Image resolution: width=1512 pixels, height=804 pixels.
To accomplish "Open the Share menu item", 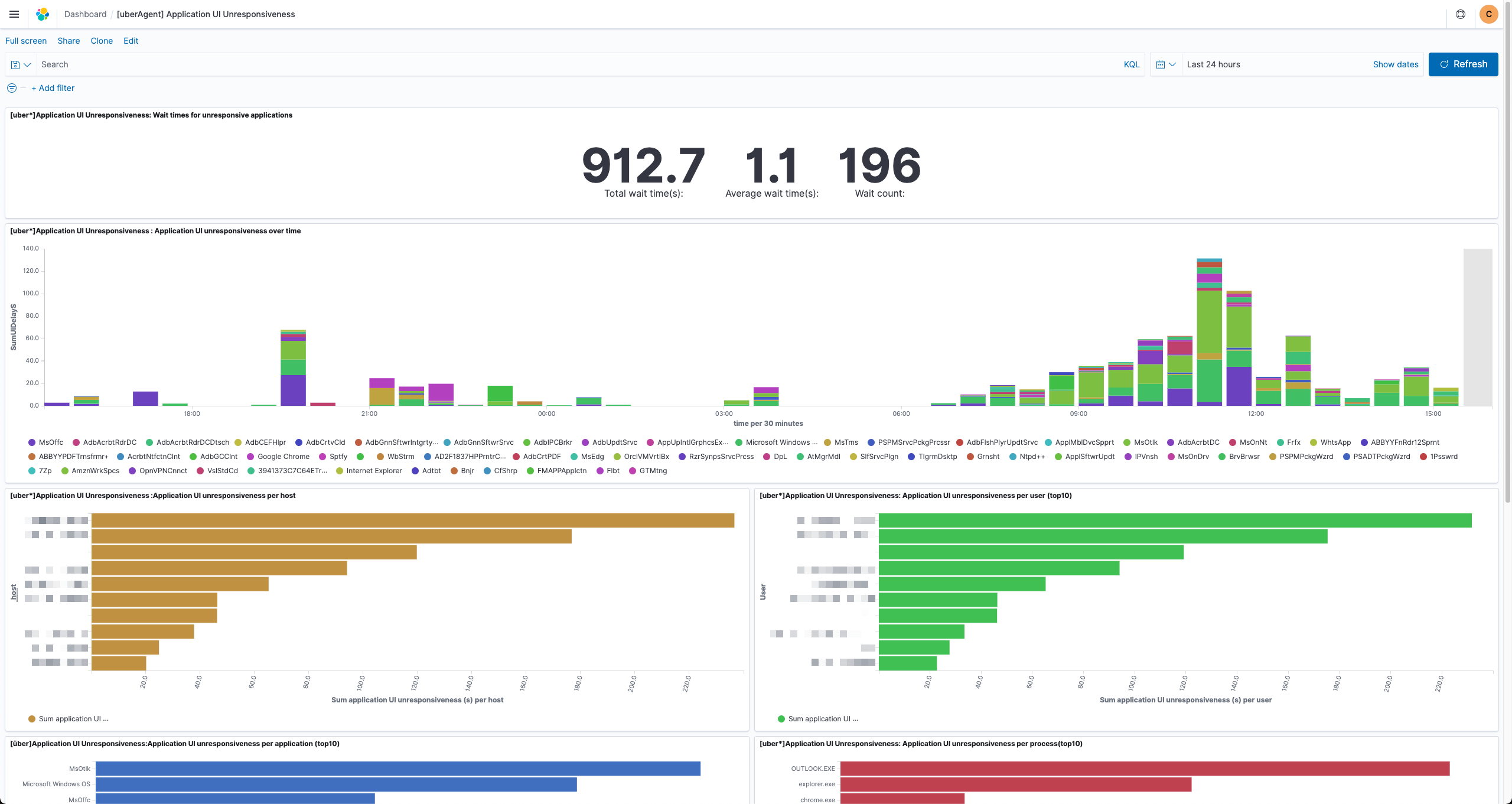I will [69, 41].
